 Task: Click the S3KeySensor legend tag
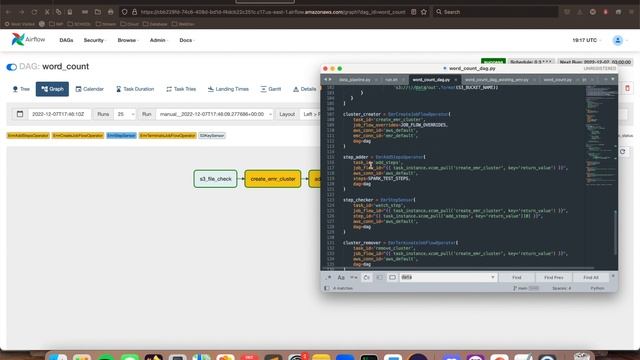tap(212, 136)
